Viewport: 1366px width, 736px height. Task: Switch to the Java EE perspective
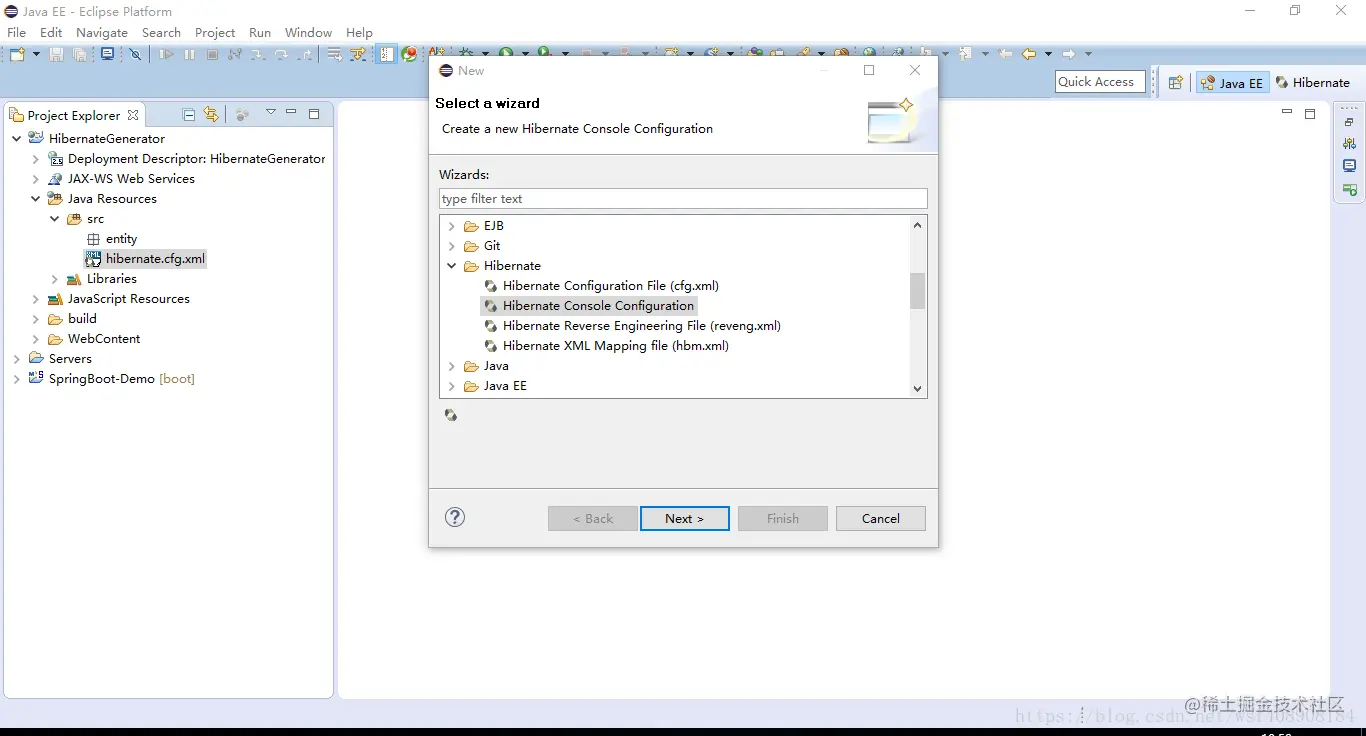click(1233, 83)
